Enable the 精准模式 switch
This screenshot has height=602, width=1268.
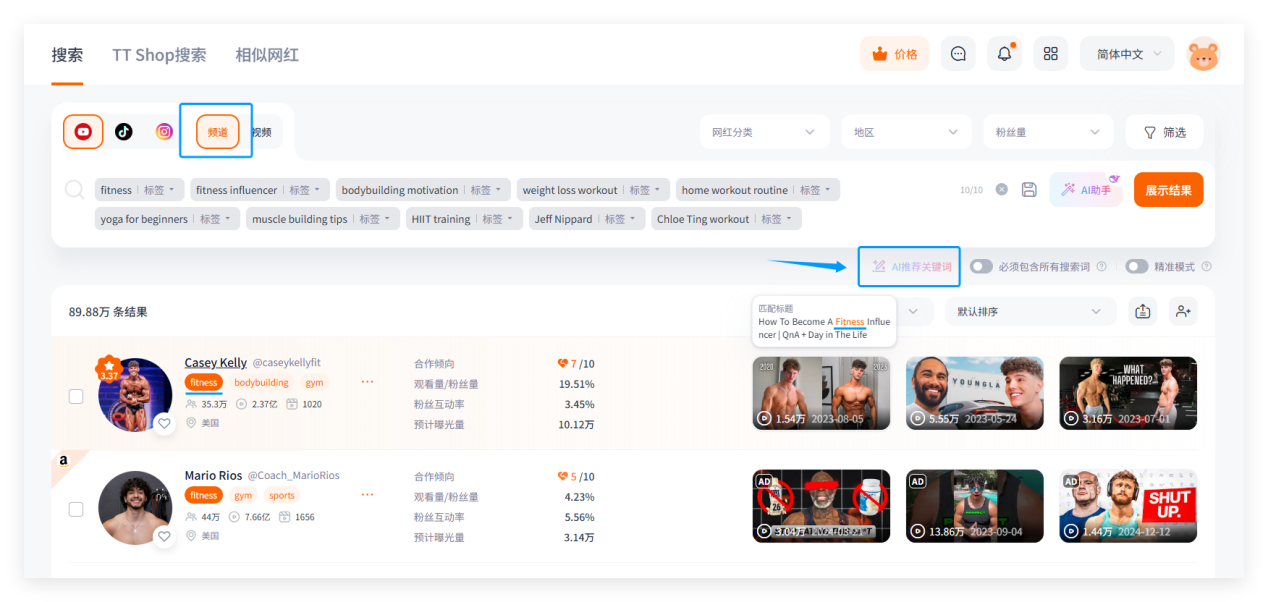[x=1136, y=267]
